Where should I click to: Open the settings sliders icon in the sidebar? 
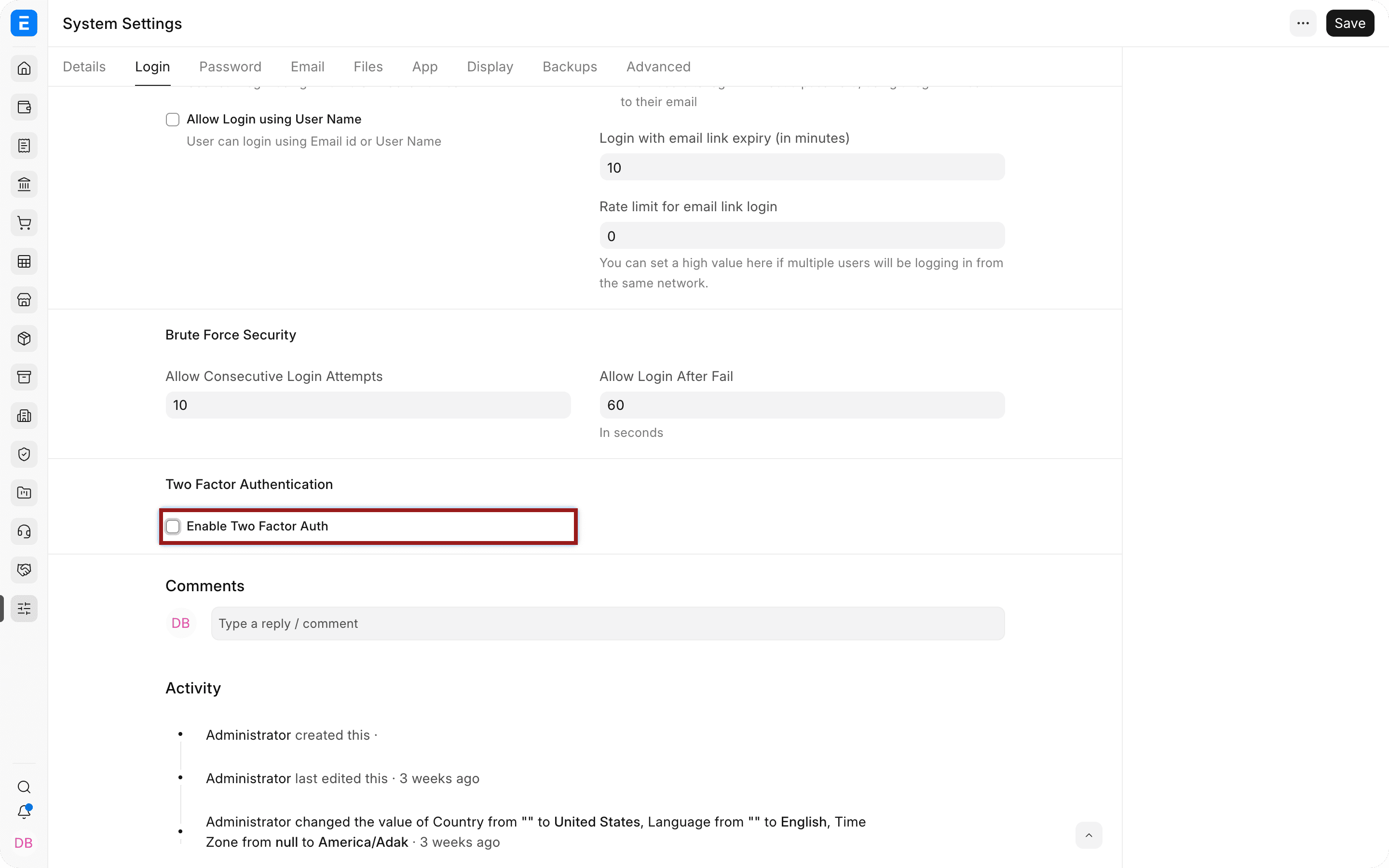click(x=24, y=609)
